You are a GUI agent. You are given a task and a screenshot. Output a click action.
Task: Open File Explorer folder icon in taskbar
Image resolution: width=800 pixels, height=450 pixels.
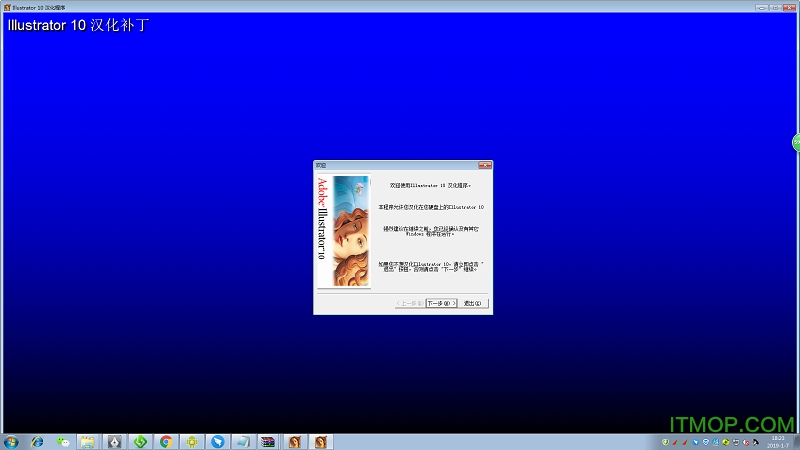pos(88,442)
